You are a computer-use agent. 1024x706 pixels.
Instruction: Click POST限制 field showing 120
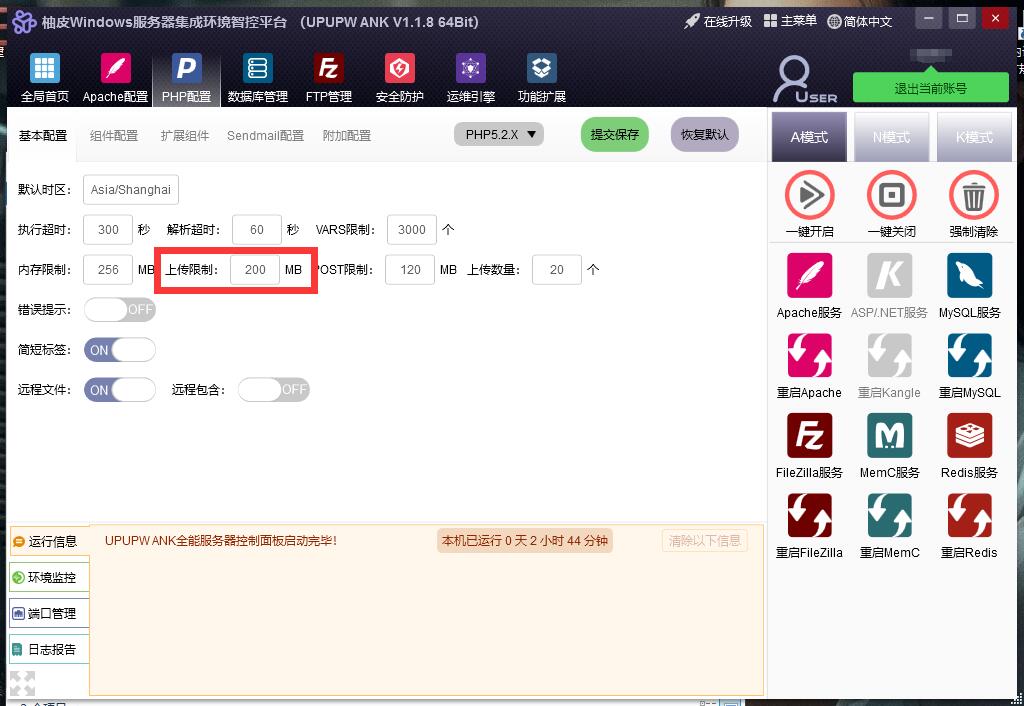click(x=409, y=269)
